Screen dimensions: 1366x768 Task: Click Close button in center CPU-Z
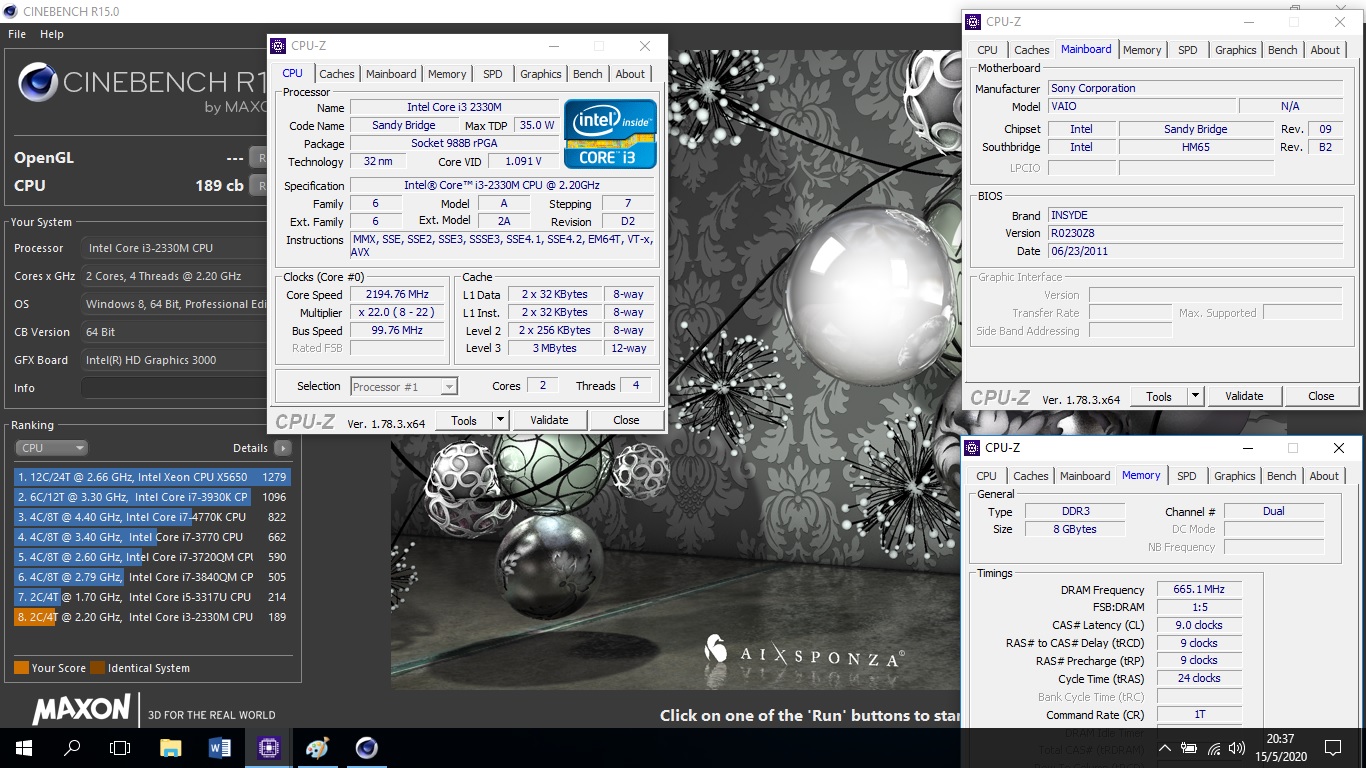coord(626,421)
